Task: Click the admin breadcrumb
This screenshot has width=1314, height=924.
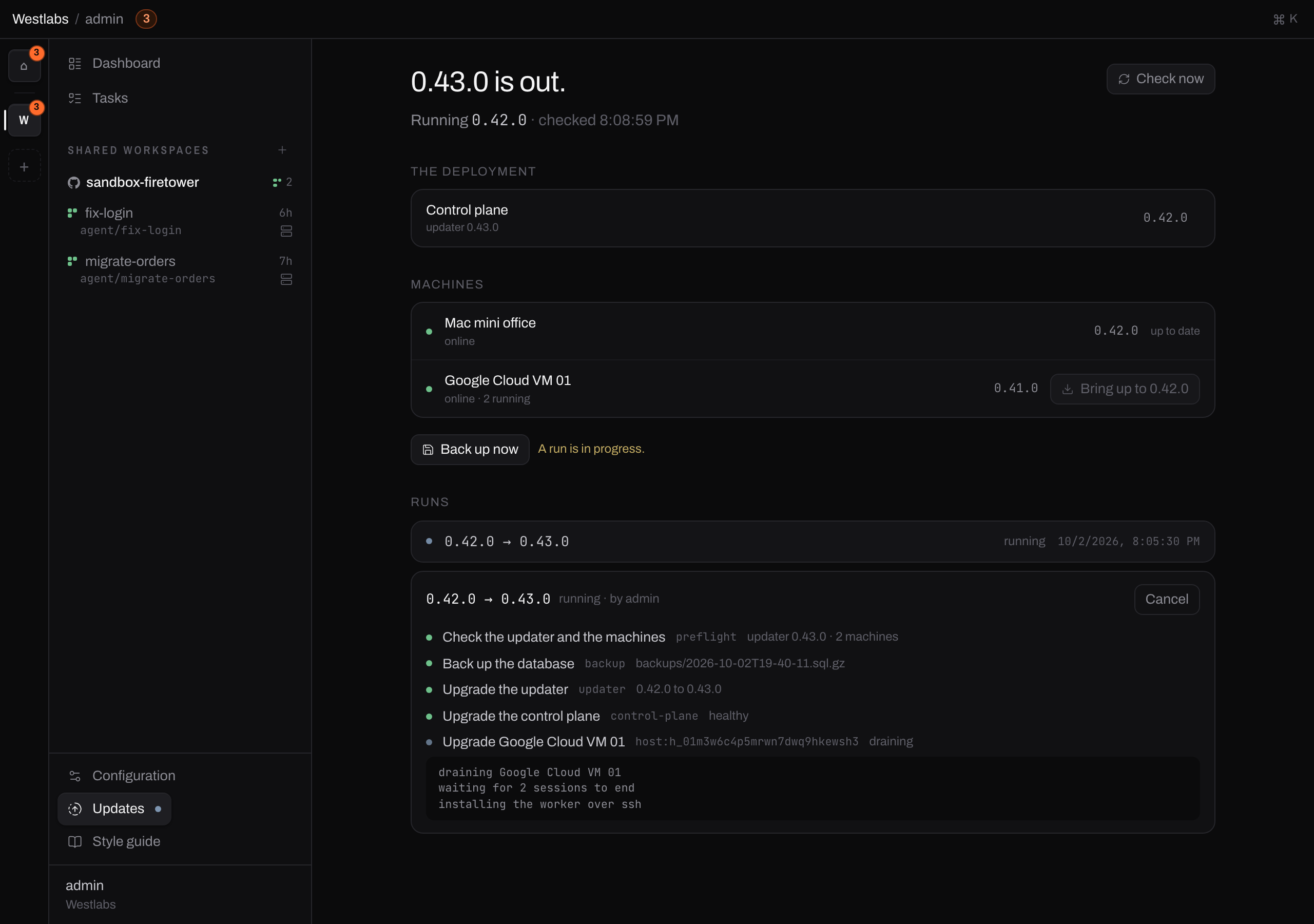Action: coord(104,19)
